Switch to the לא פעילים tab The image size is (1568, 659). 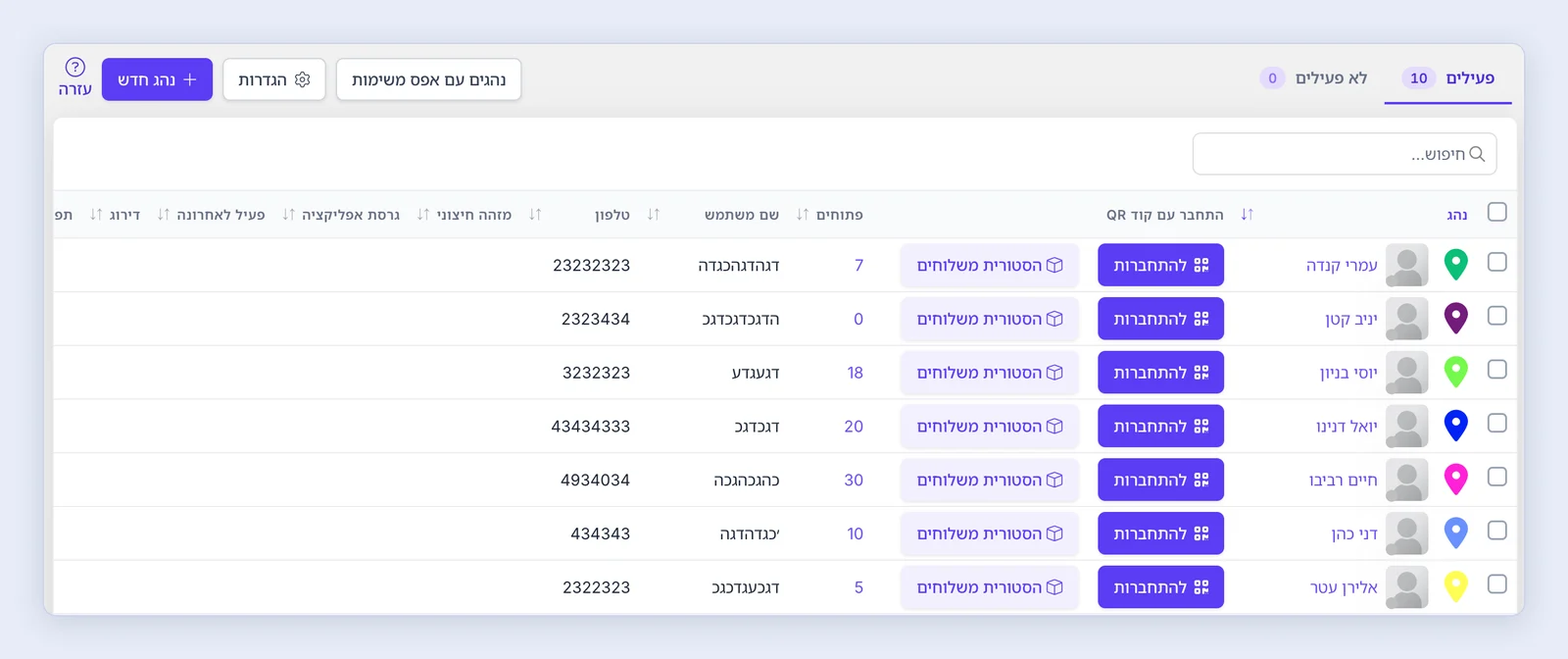coord(1313,78)
